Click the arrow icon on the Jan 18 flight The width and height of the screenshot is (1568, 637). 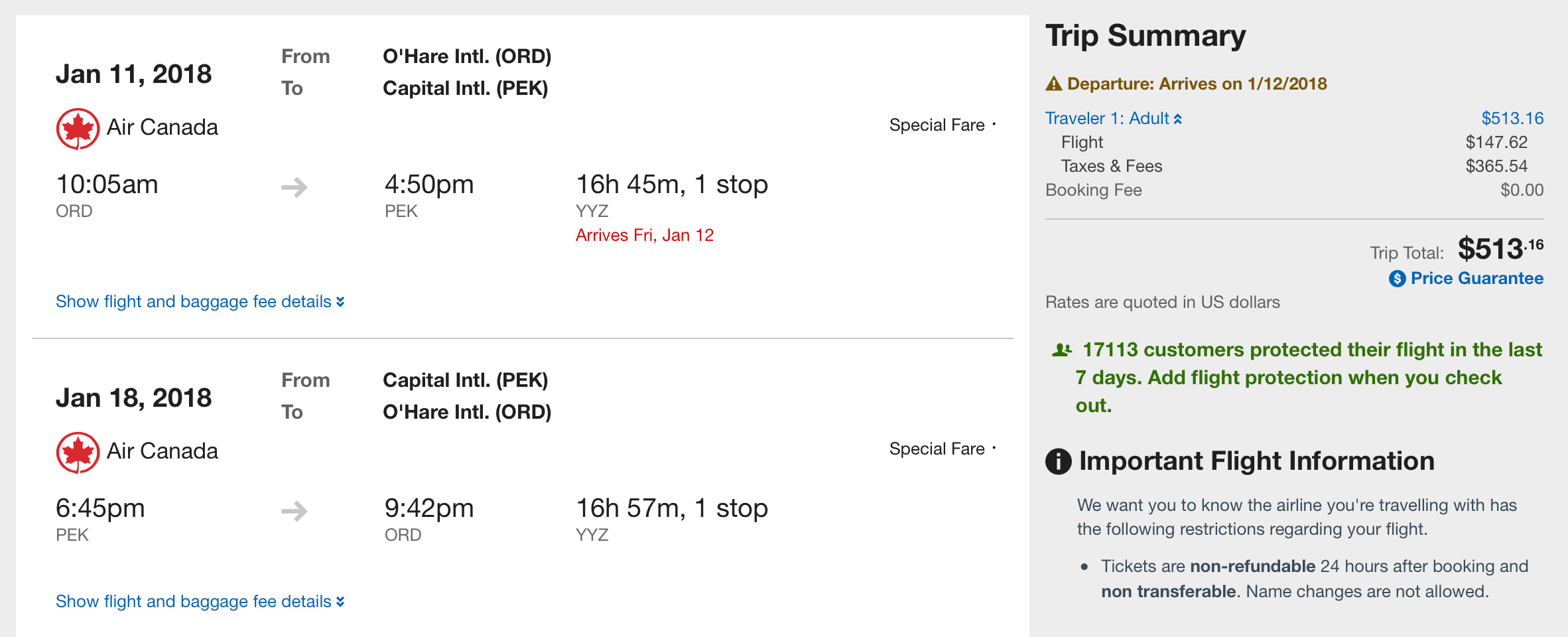tap(294, 511)
